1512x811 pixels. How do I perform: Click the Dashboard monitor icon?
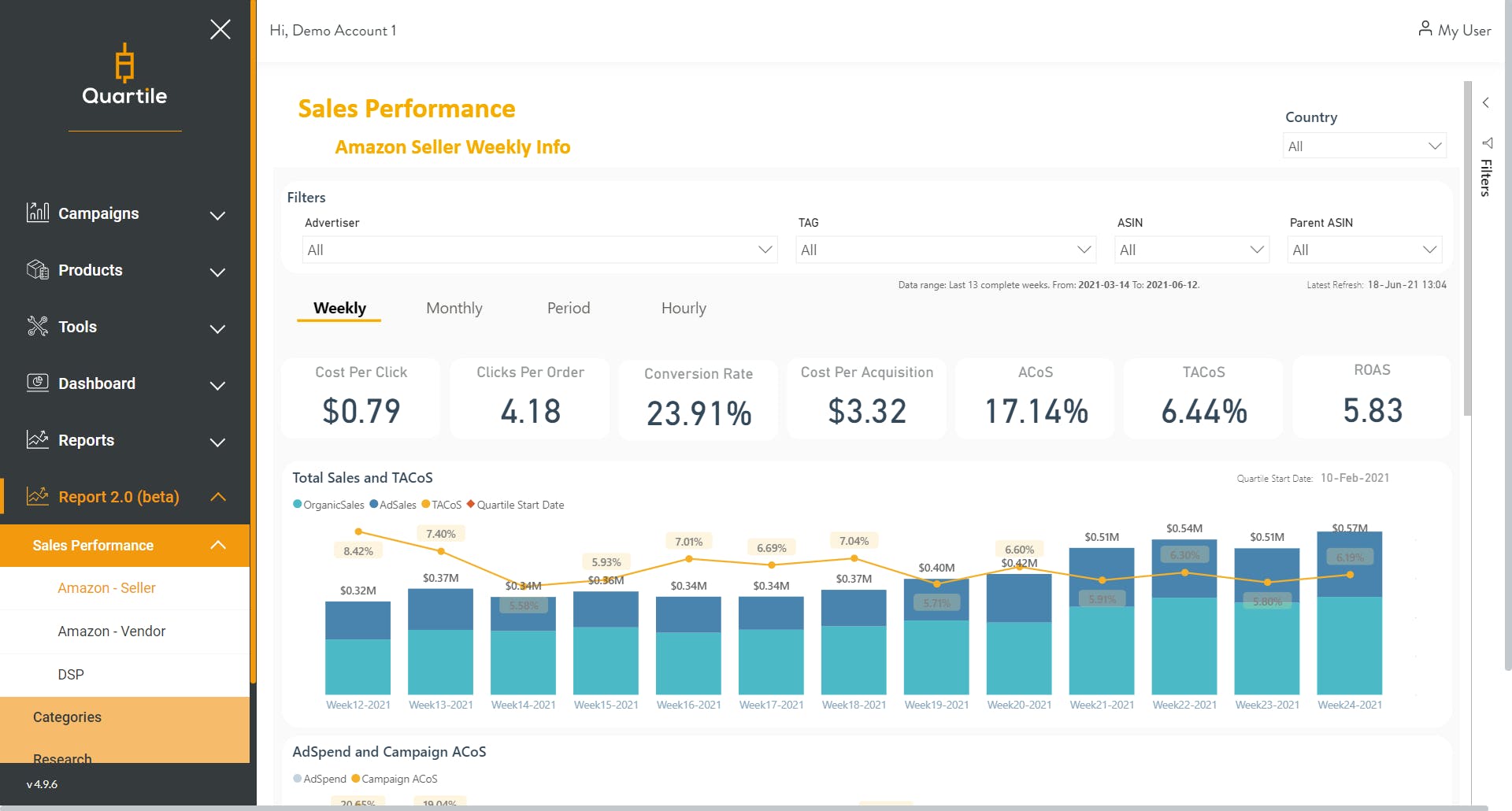(x=38, y=383)
